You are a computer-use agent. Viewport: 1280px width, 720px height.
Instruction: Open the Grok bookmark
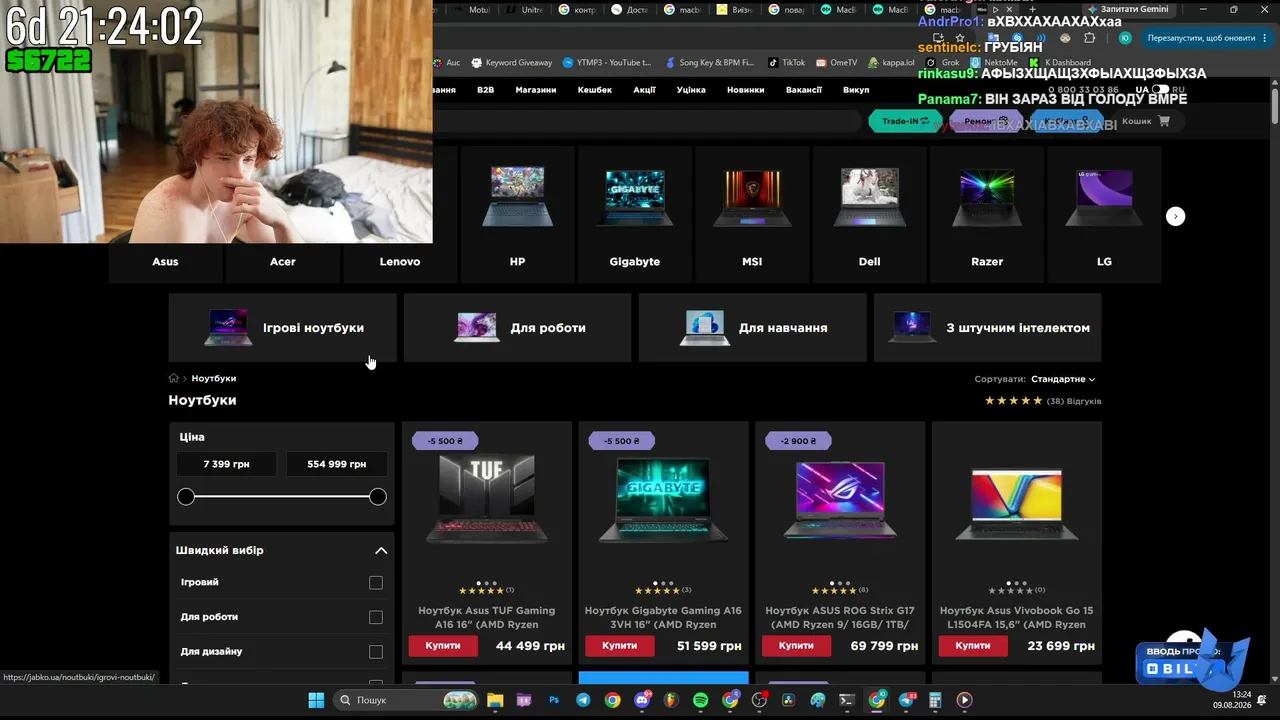pos(943,62)
